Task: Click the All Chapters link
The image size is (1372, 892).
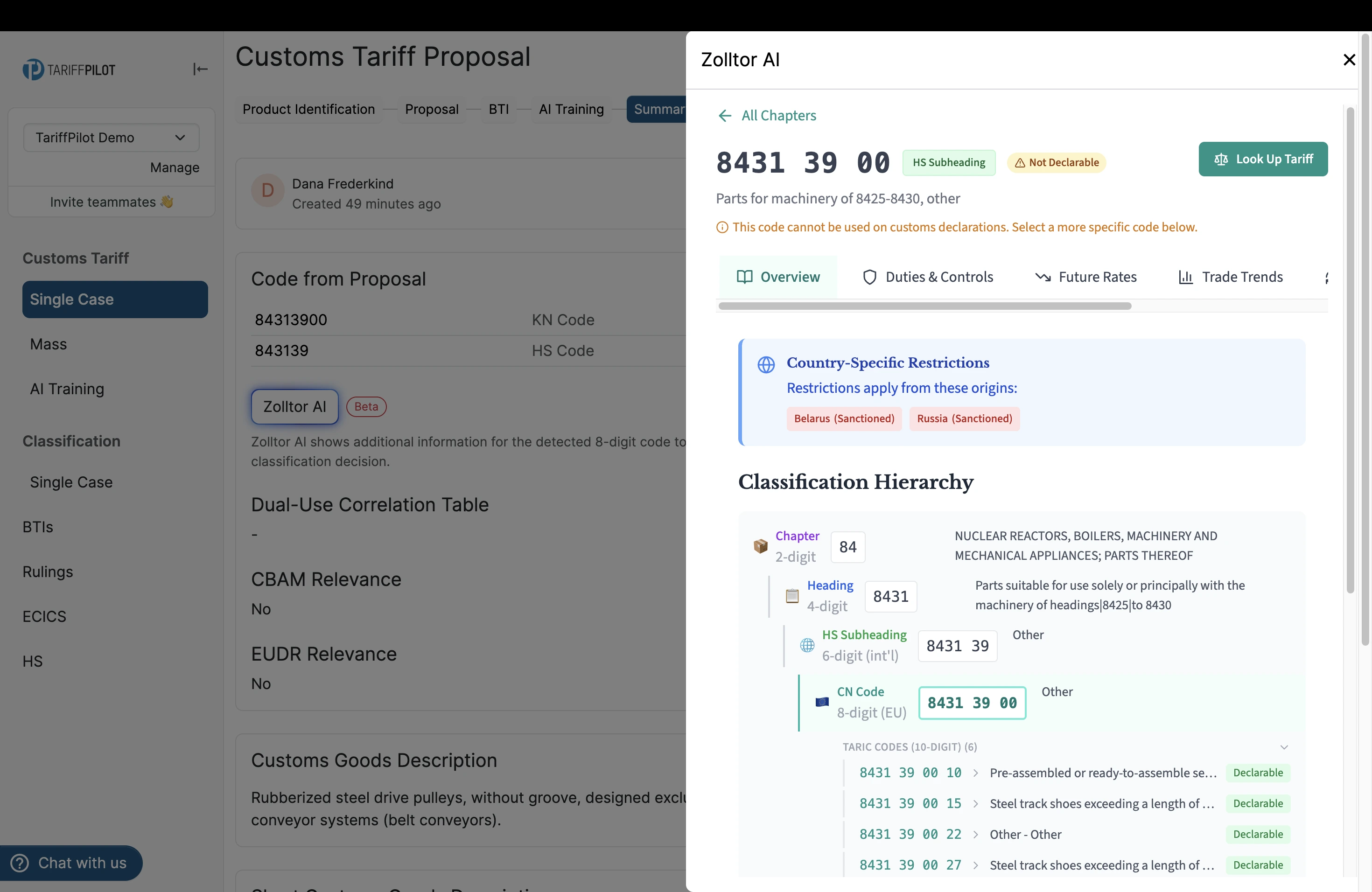Action: click(x=779, y=115)
